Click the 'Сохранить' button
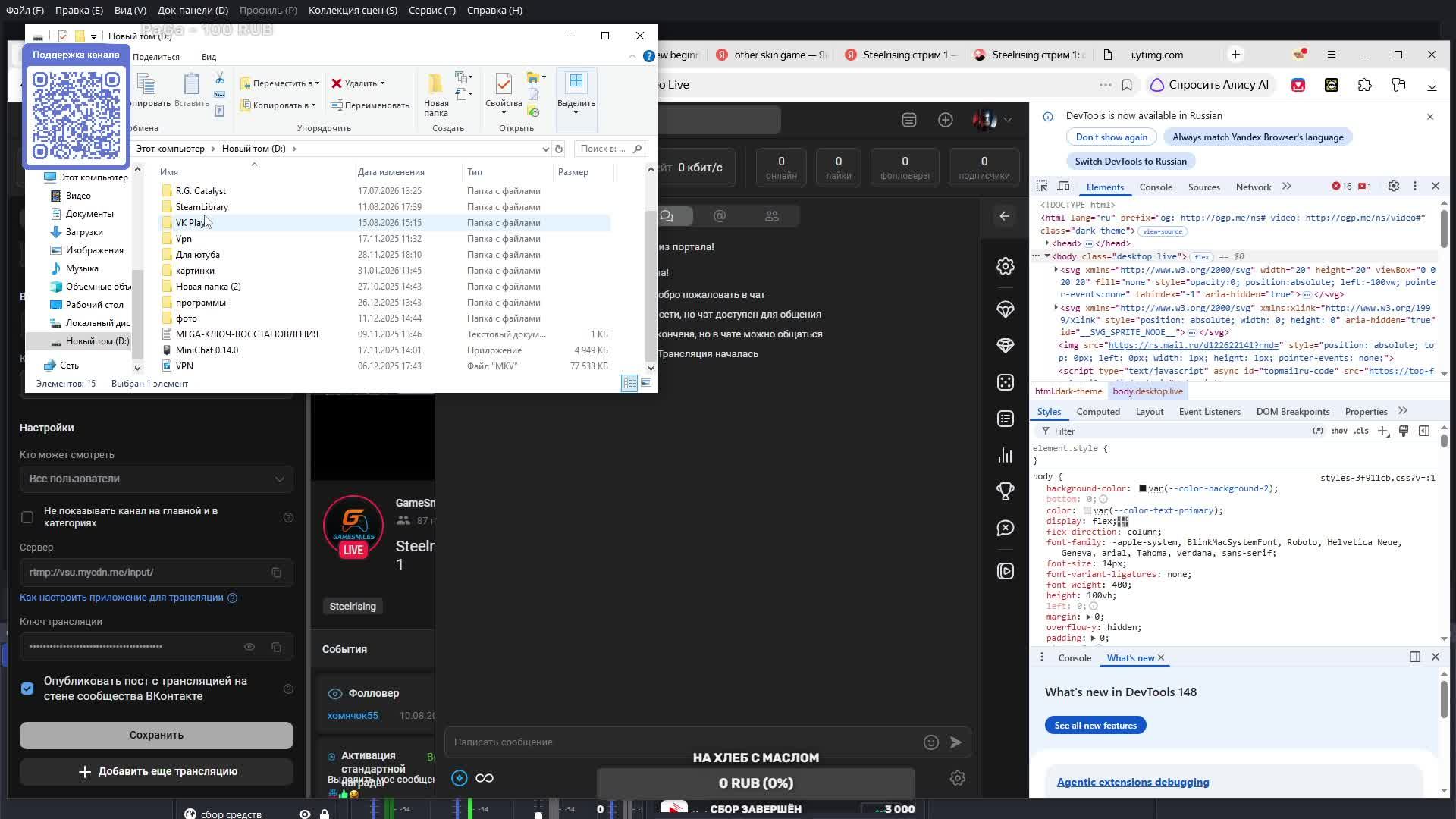This screenshot has width=1456, height=819. pos(156,735)
